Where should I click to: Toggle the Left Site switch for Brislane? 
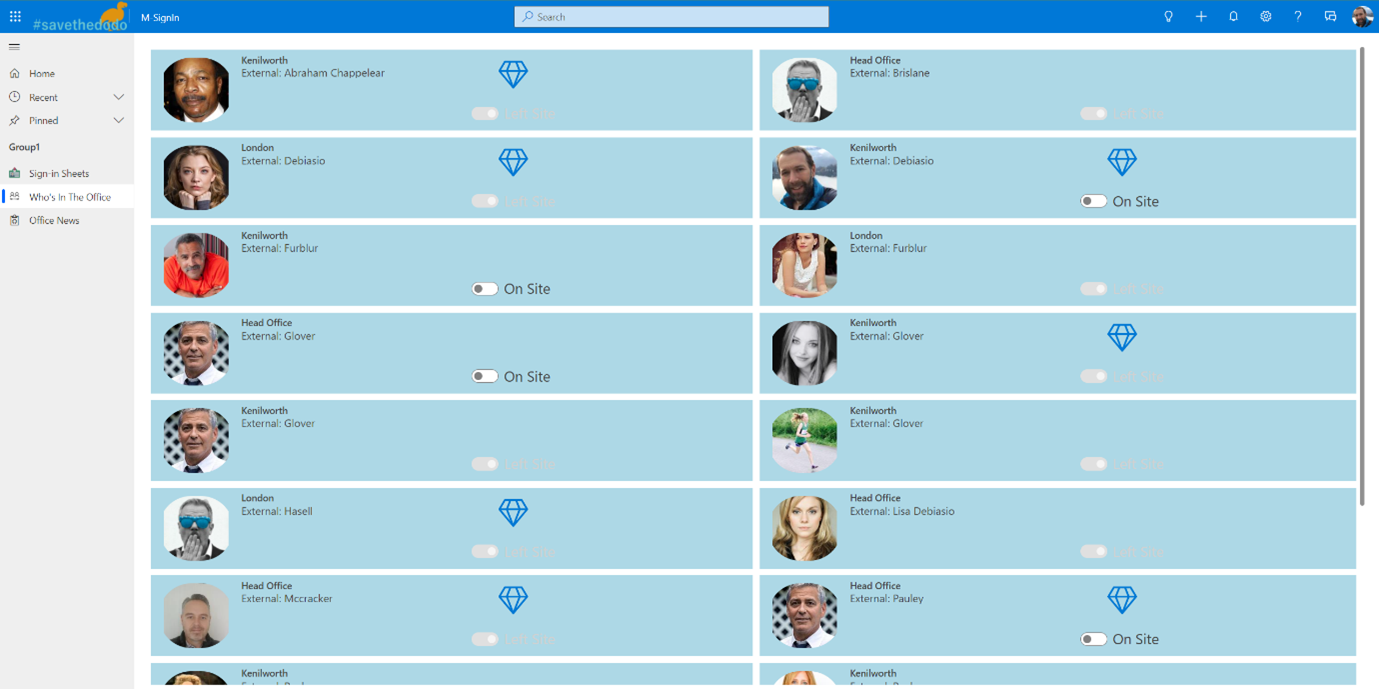[x=1094, y=114]
